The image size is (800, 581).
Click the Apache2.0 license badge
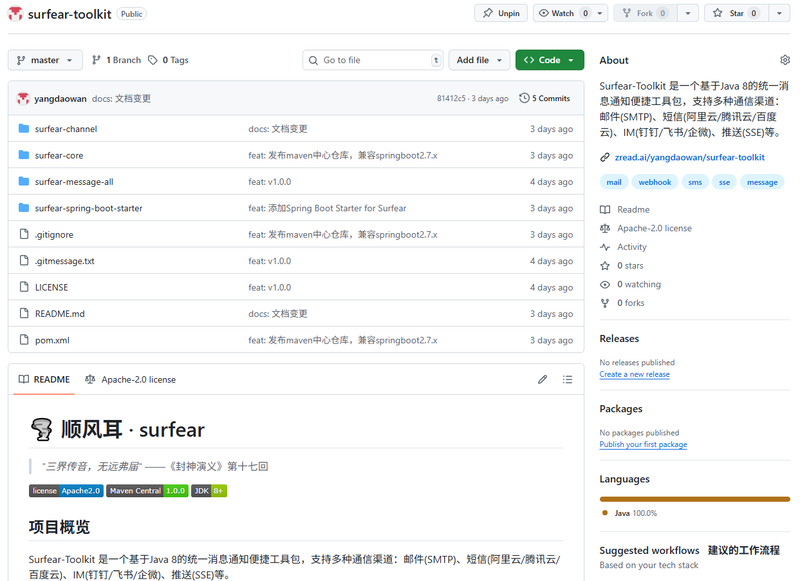coord(66,491)
